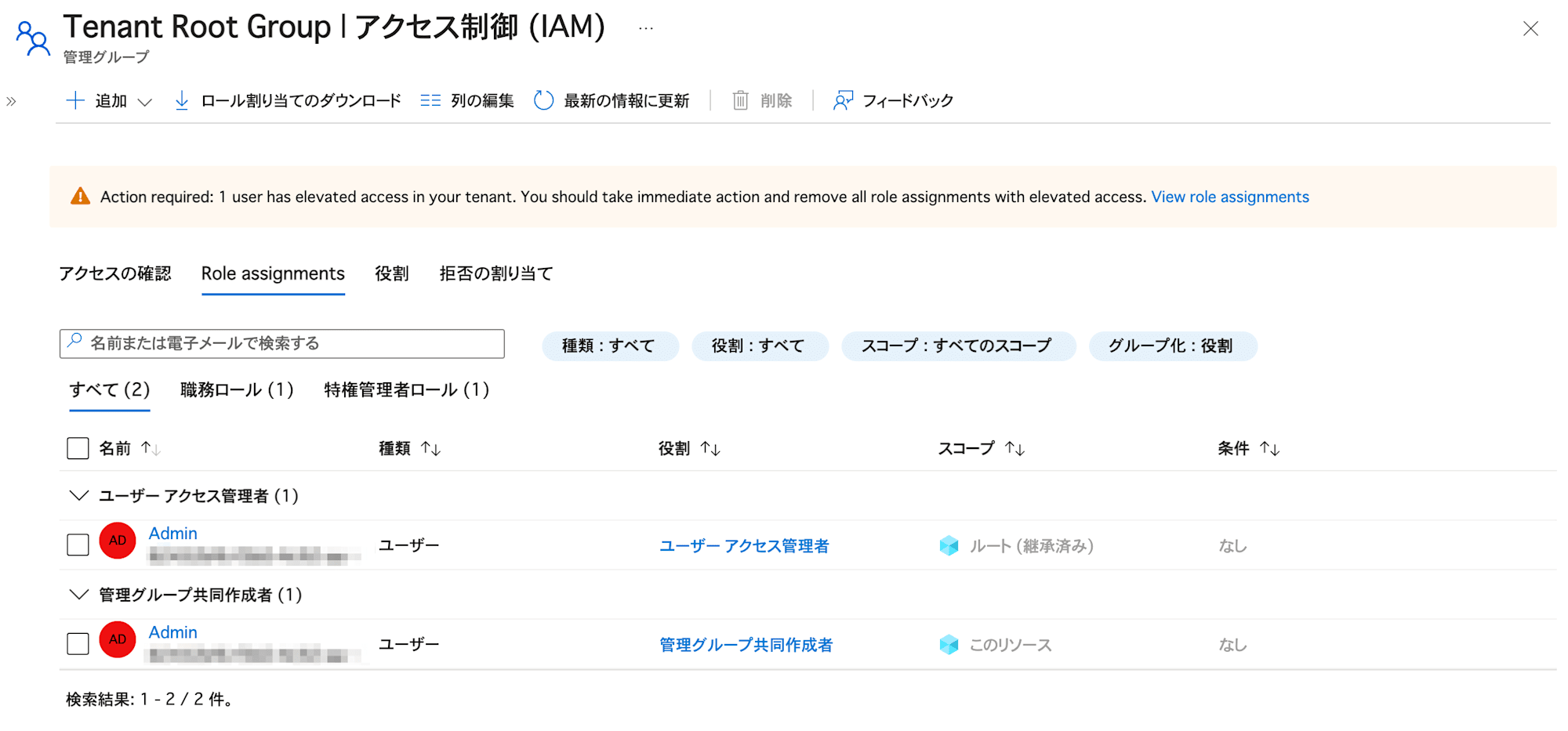Open Admin link in 管理グループ共同作成者 row
The image size is (1568, 731).
click(x=173, y=632)
